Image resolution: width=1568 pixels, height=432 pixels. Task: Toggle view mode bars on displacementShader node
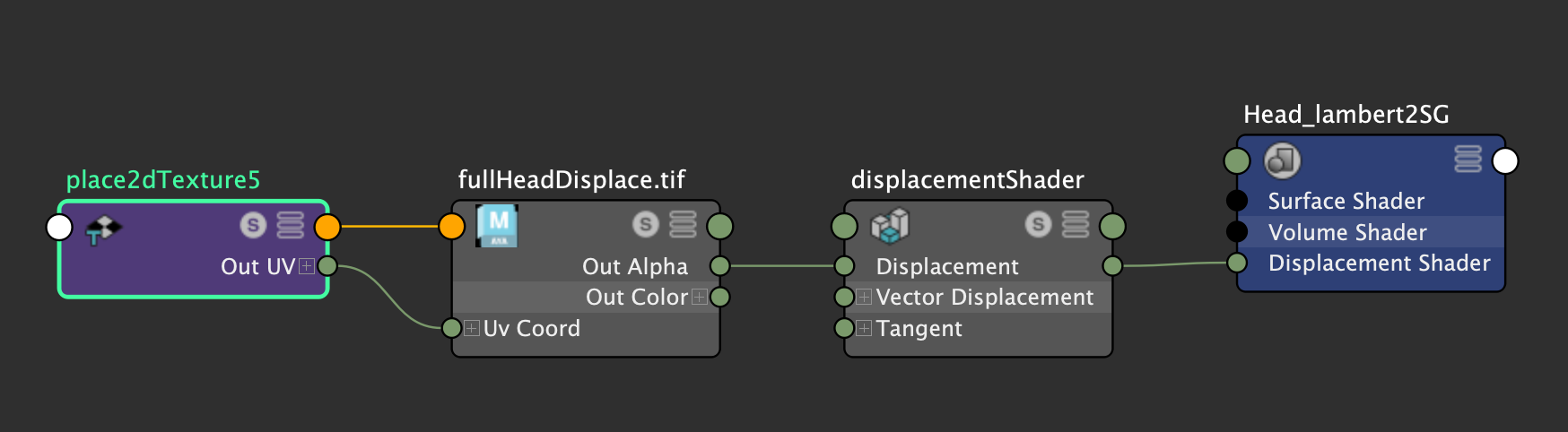pyautogui.click(x=1075, y=224)
